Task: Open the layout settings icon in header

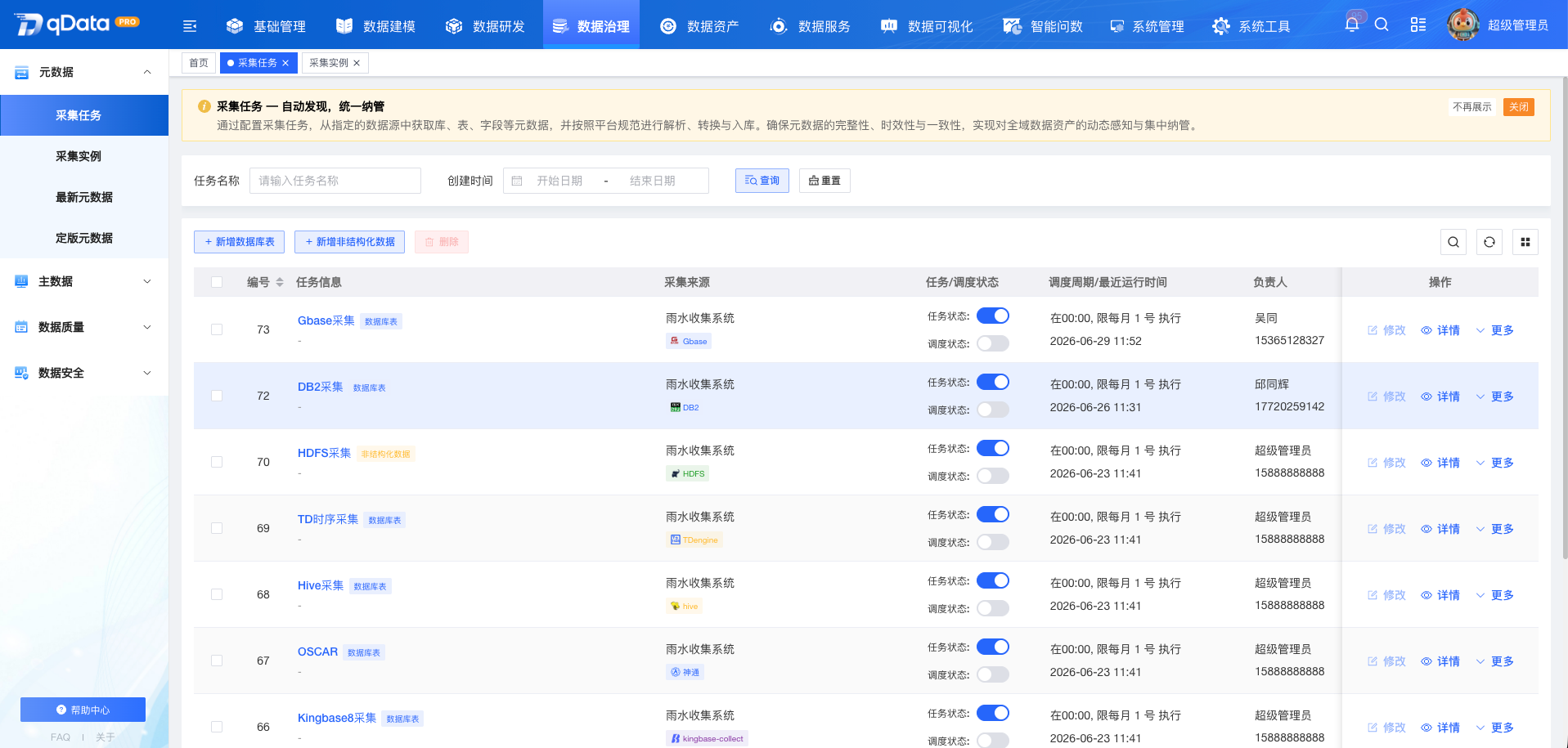Action: click(x=1418, y=25)
